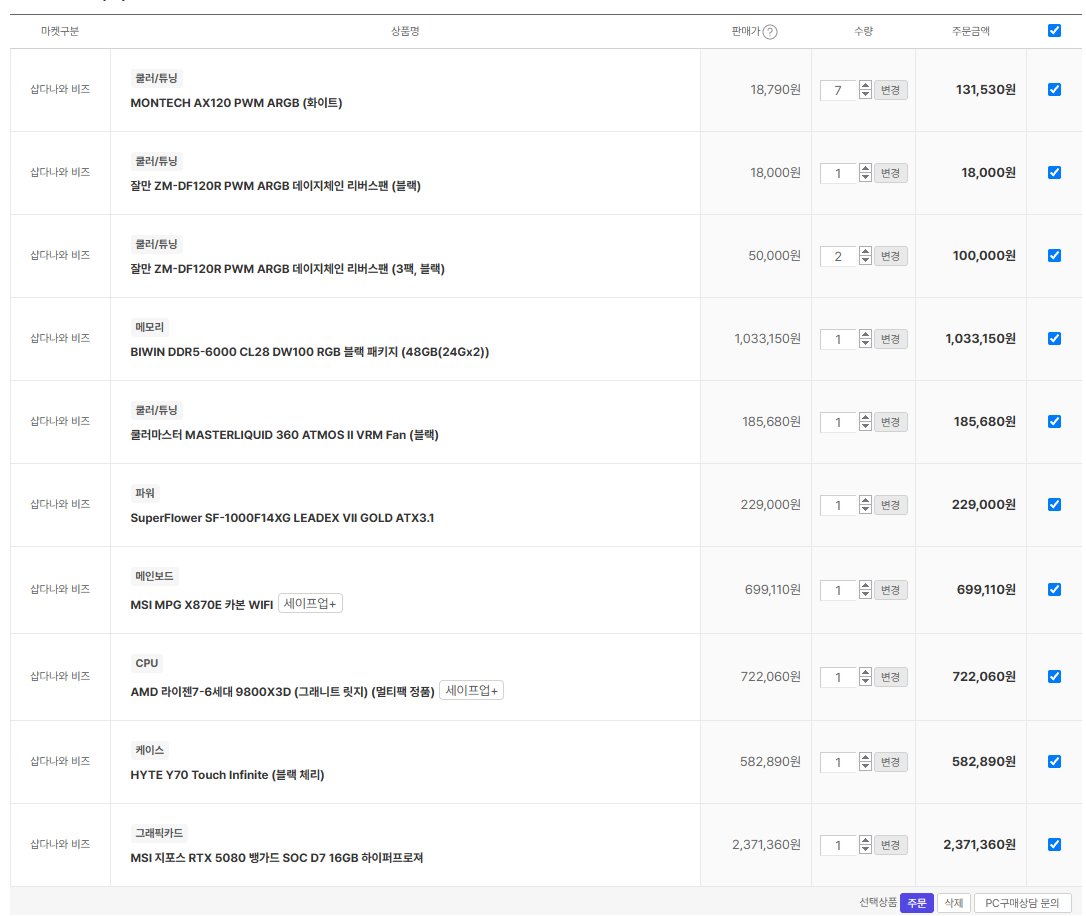This screenshot has width=1086, height=916.
Task: Click quantity stepper for HYTE Y70 case
Action: pos(865,762)
